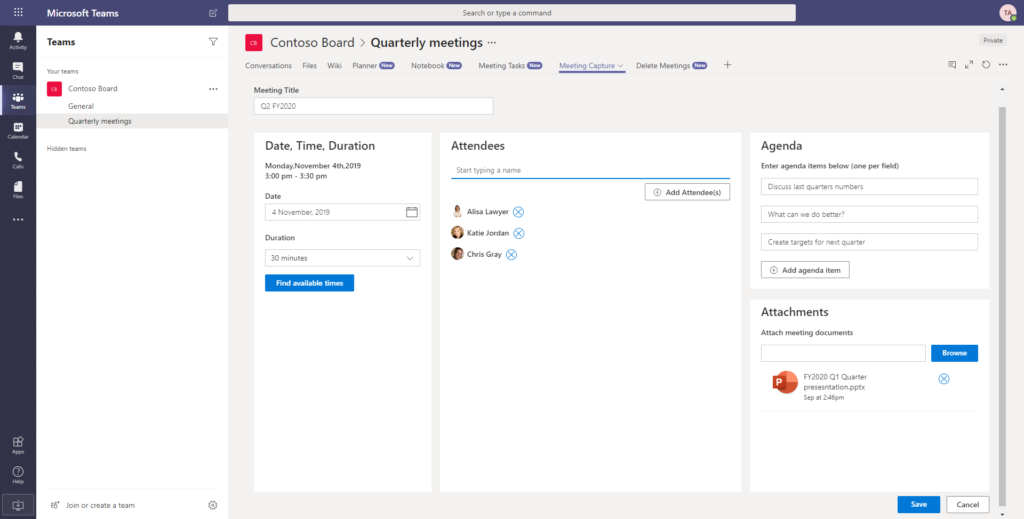Image resolution: width=1024 pixels, height=519 pixels.
Task: Click the Your teams heading
Action: [63, 72]
